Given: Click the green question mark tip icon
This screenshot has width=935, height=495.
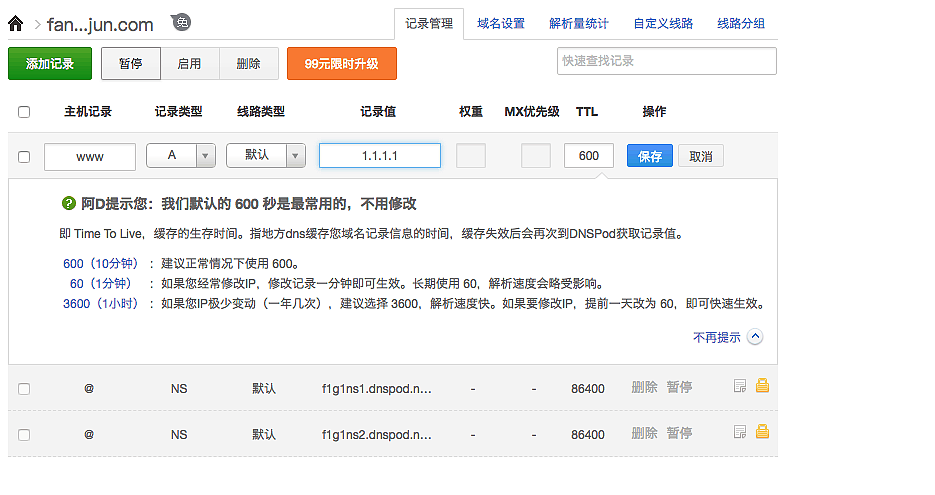Looking at the screenshot, I should [x=68, y=203].
